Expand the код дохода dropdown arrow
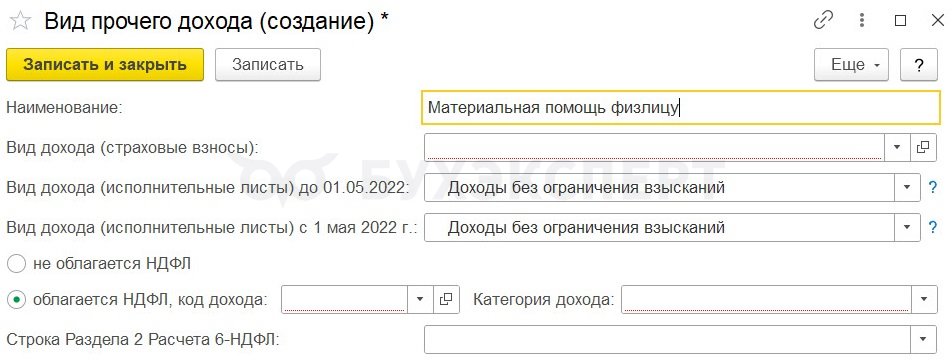The image size is (952, 362). 420,299
